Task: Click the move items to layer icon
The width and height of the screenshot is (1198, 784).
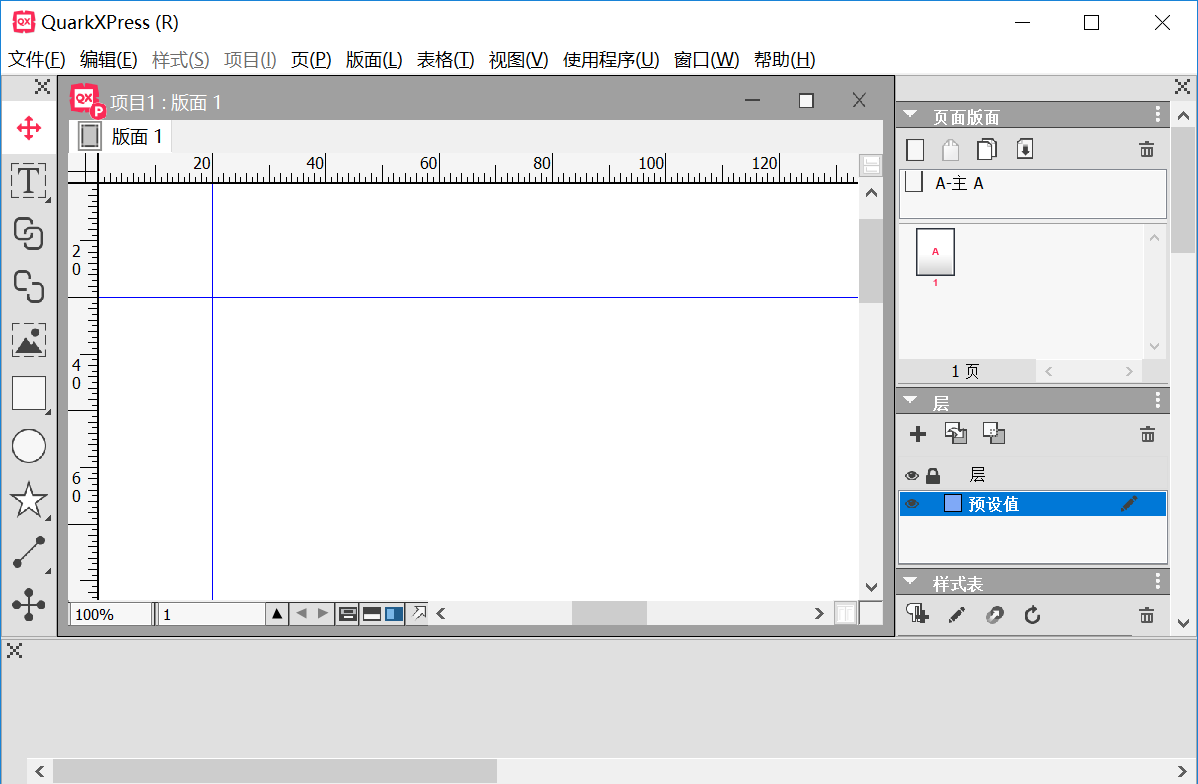Action: click(956, 433)
